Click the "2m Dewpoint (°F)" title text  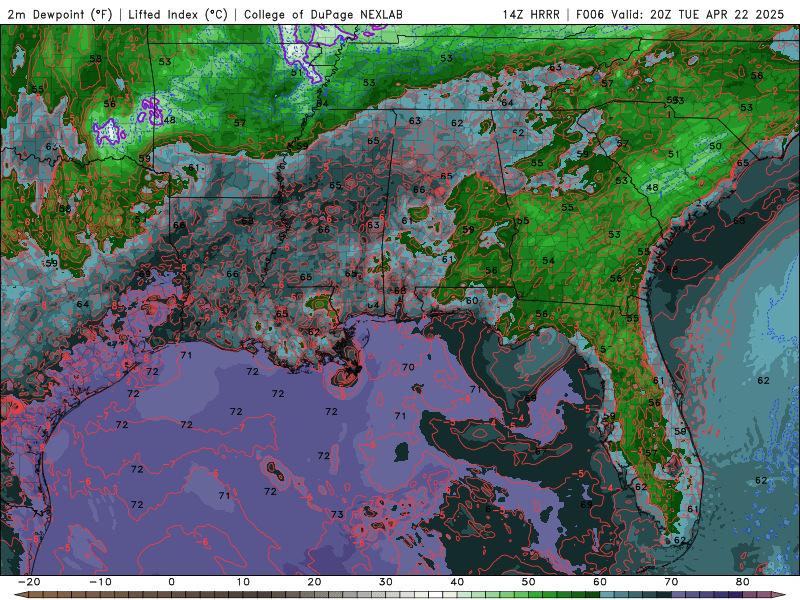[x=60, y=14]
